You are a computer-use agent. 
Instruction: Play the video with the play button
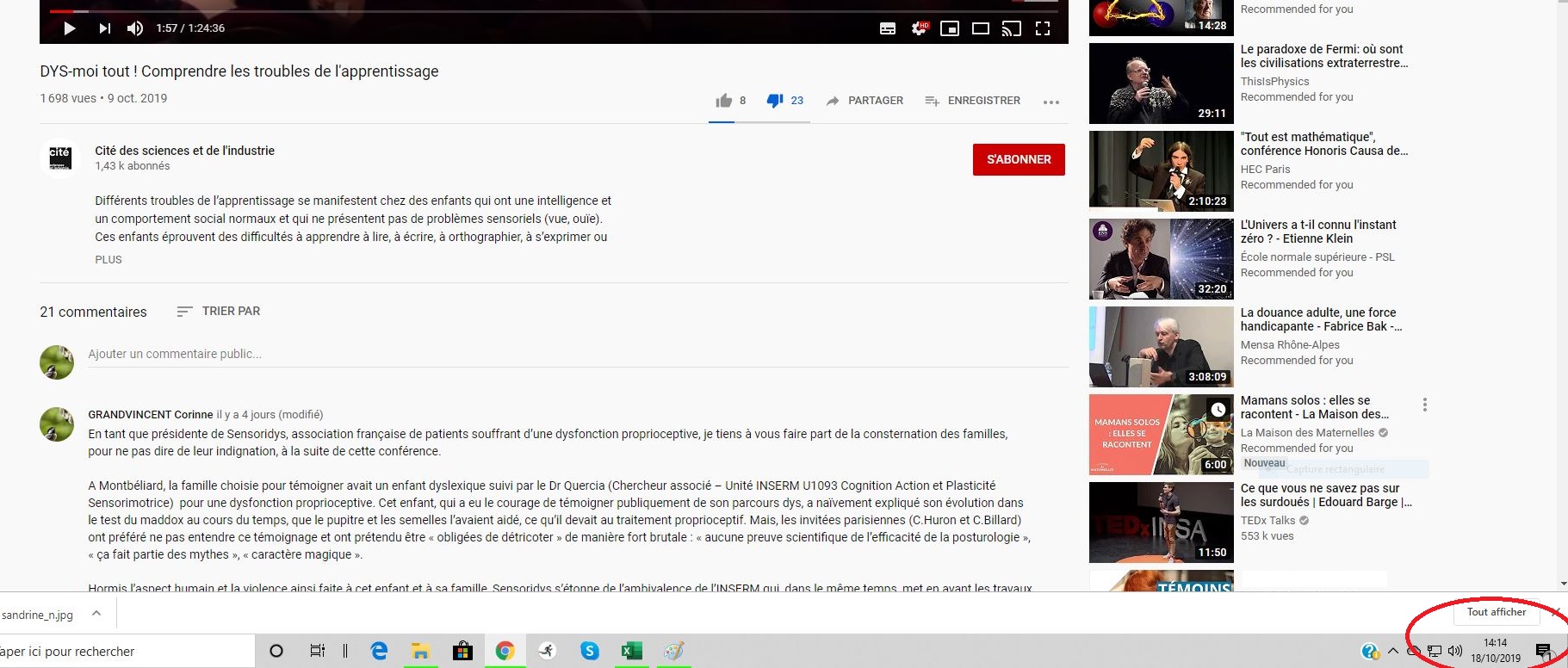70,28
